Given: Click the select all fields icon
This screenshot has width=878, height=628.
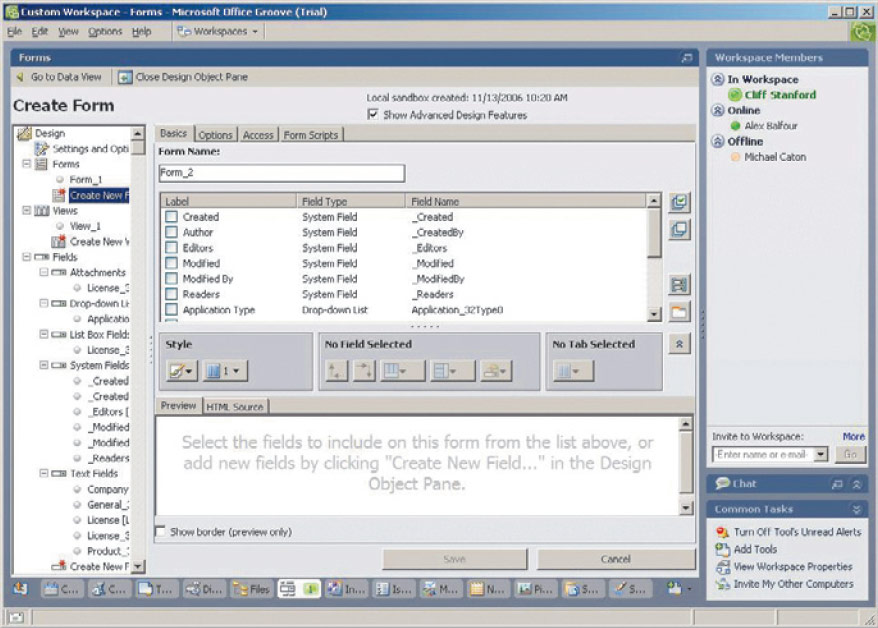Looking at the screenshot, I should click(679, 203).
